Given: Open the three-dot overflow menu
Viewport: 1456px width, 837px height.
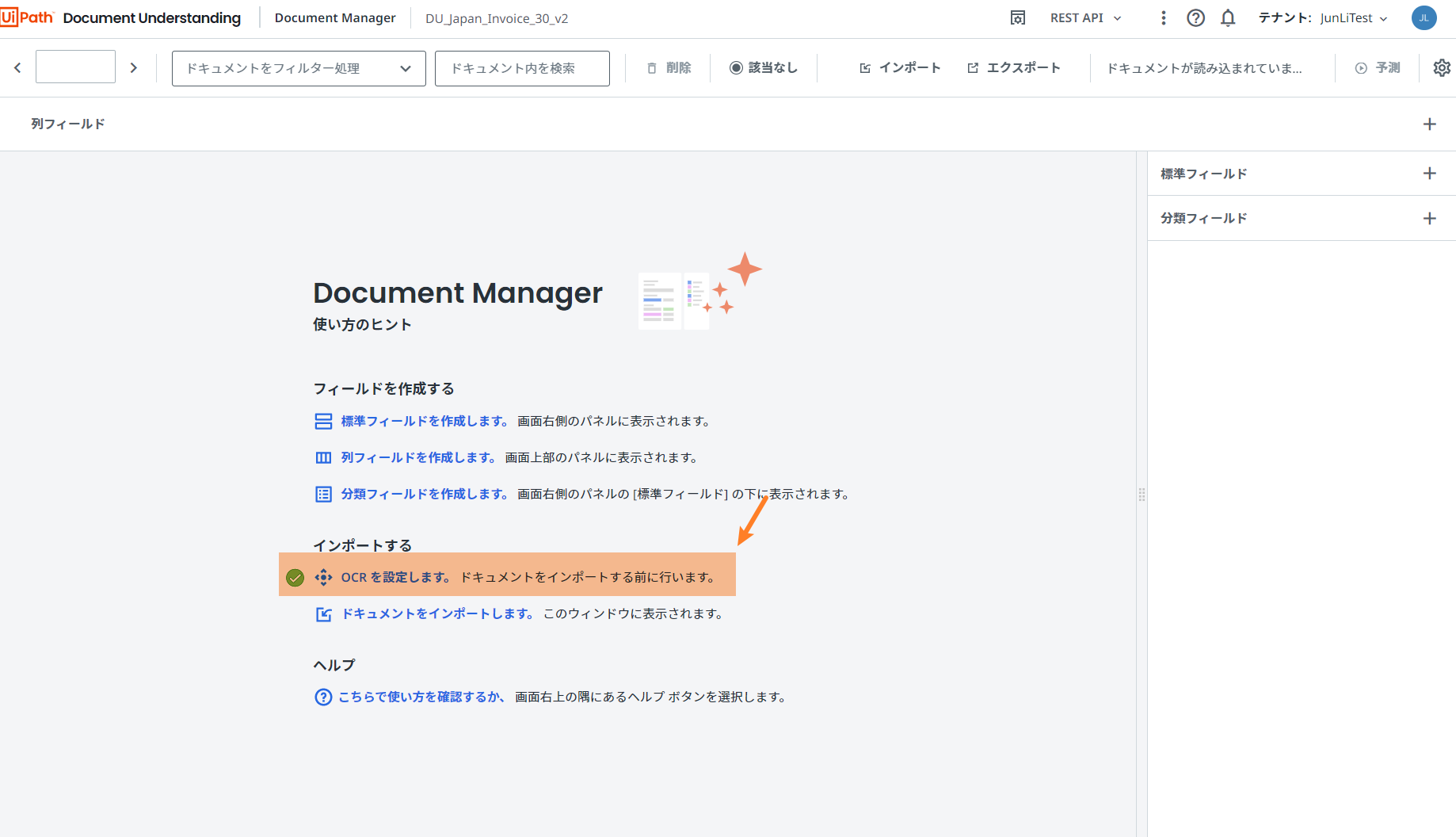Looking at the screenshot, I should click(1163, 17).
